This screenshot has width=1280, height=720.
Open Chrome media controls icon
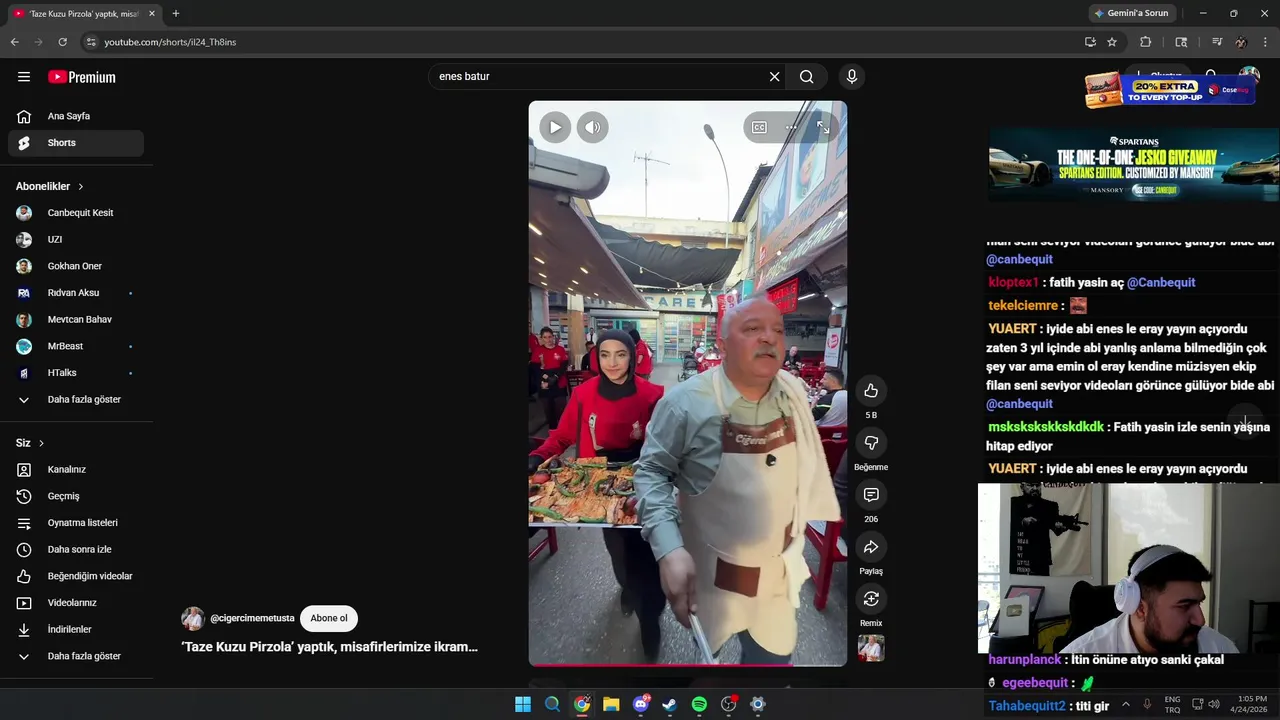click(1217, 42)
